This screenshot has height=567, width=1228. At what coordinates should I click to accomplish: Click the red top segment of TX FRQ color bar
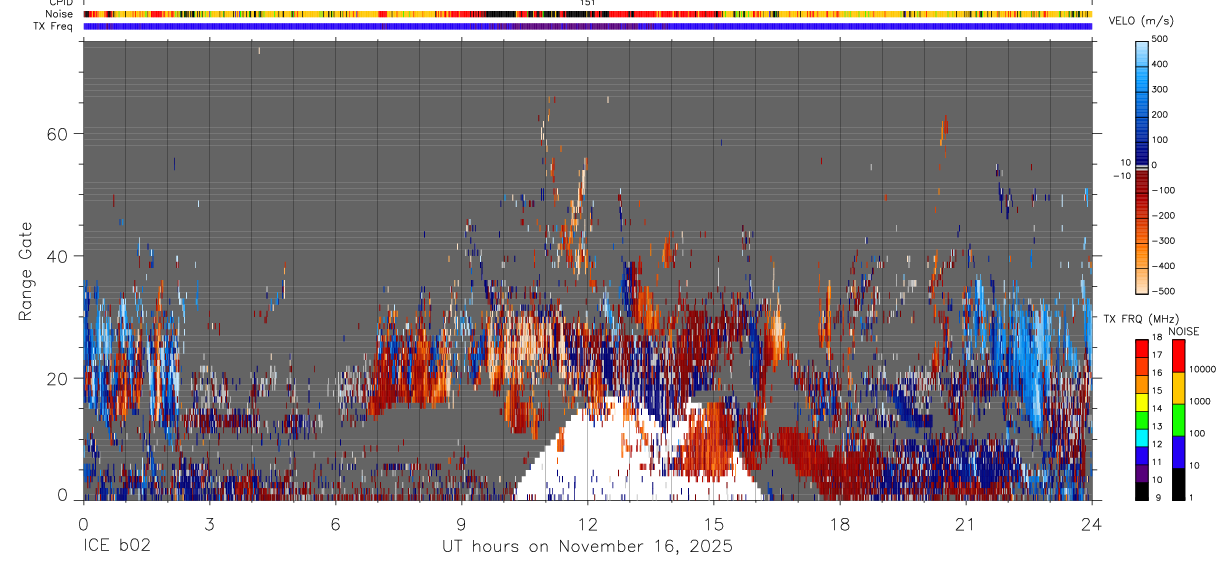pos(1142,348)
